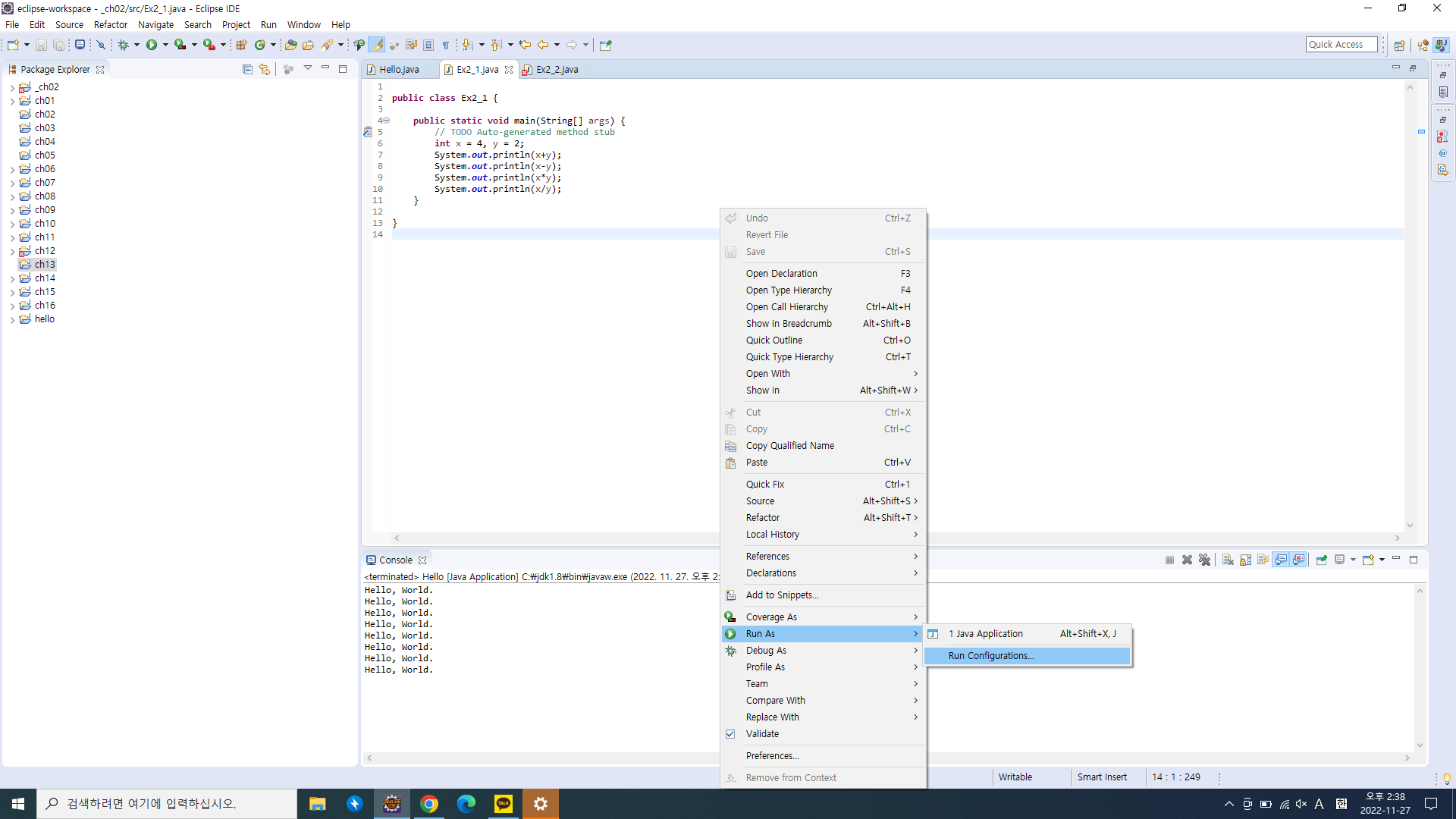Image resolution: width=1456 pixels, height=819 pixels.
Task: Open the Run button dropdown arrow
Action: click(x=165, y=45)
